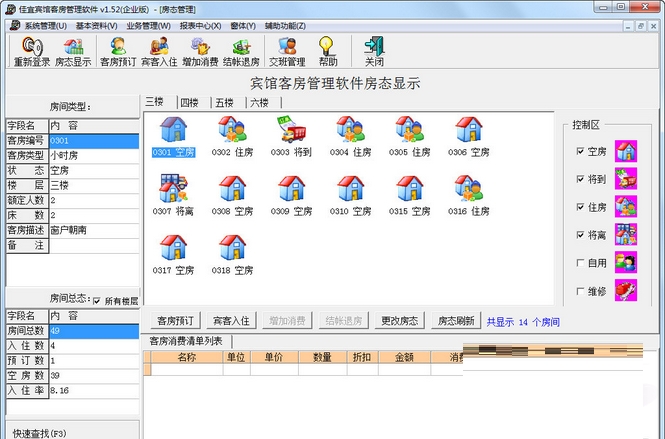
Task: Toggle the 所有楼层 checkbox
Action: click(97, 300)
